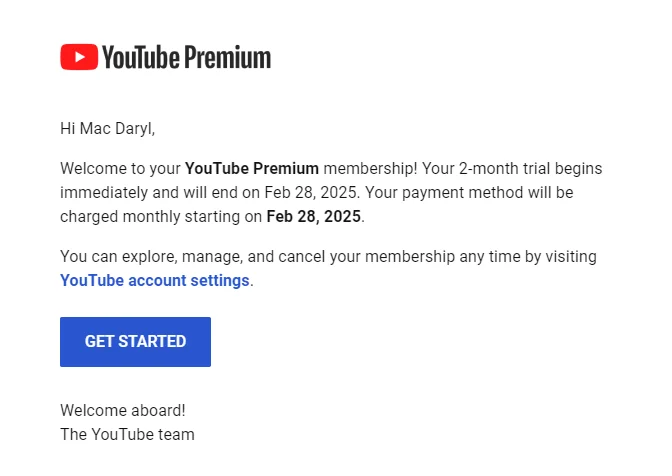Click the YouTube wordmark in the header
The height and width of the screenshot is (476, 672).
coord(141,57)
